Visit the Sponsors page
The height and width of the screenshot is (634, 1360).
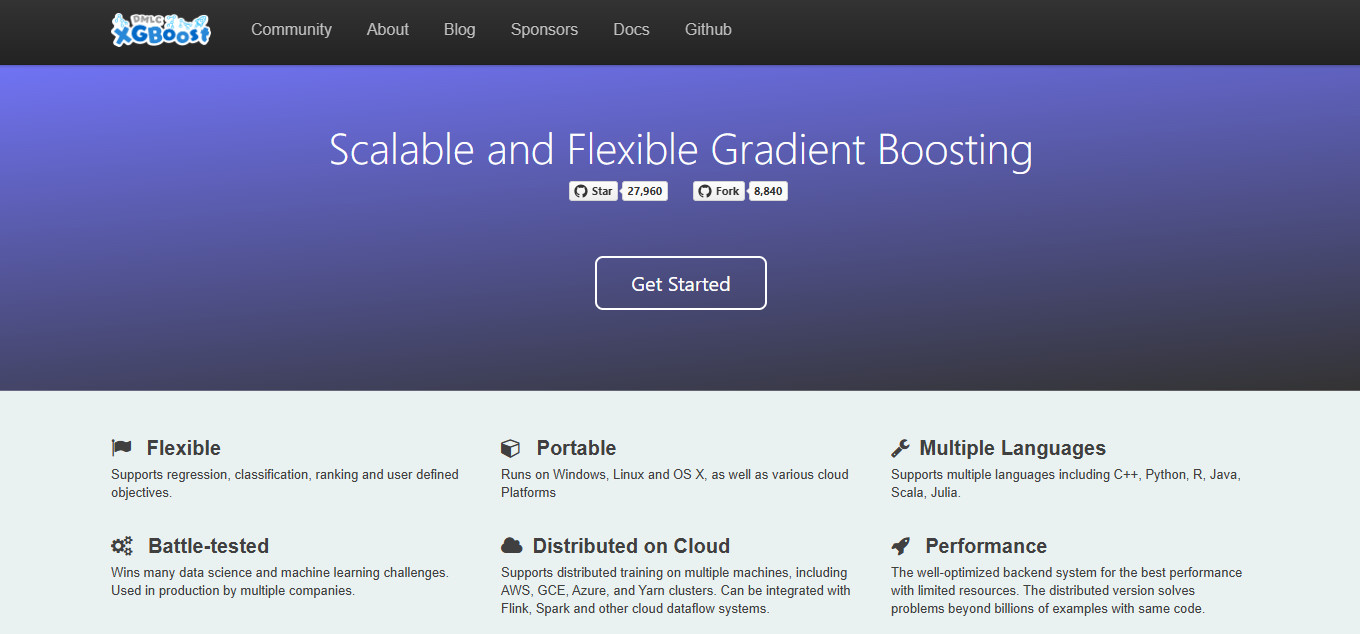(x=544, y=30)
